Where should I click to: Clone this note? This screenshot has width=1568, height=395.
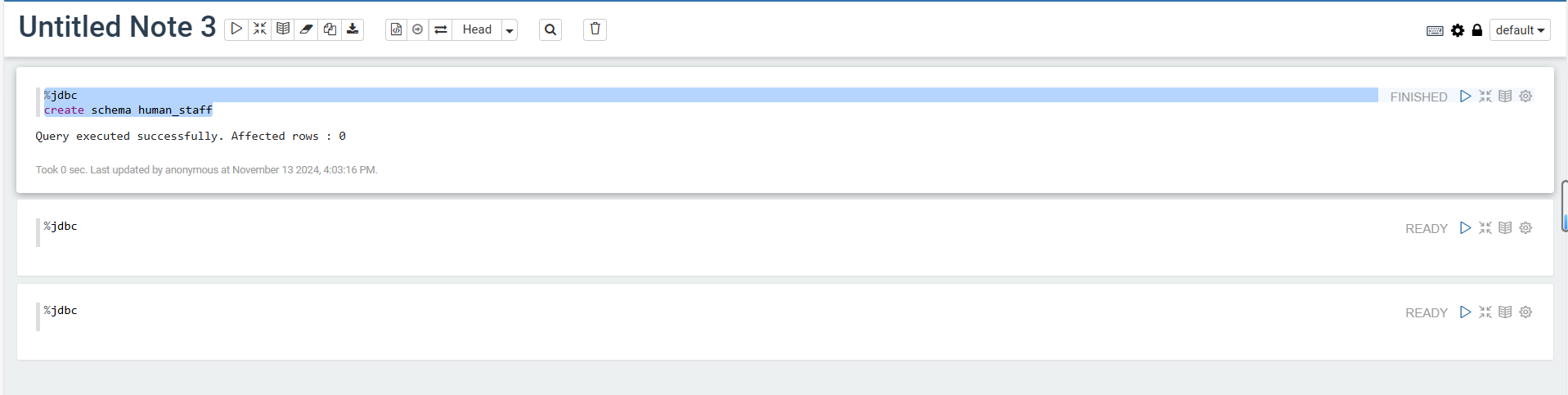pyautogui.click(x=330, y=29)
